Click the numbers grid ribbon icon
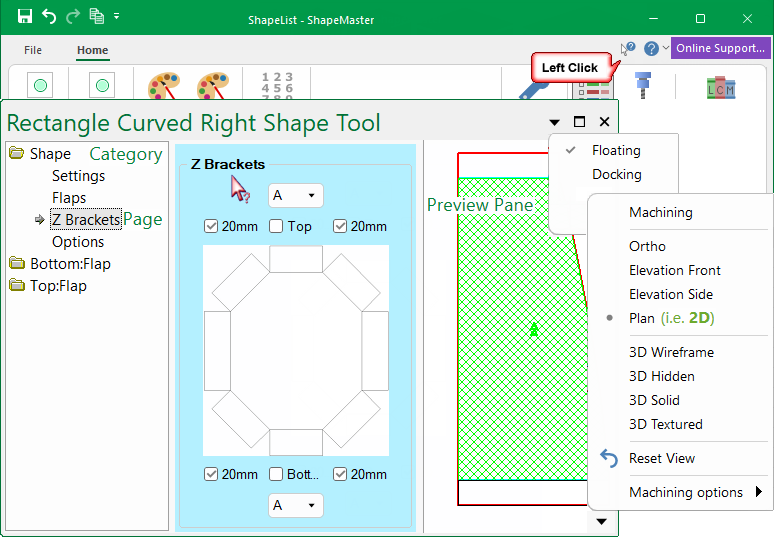The height and width of the screenshot is (537, 774). point(277,86)
